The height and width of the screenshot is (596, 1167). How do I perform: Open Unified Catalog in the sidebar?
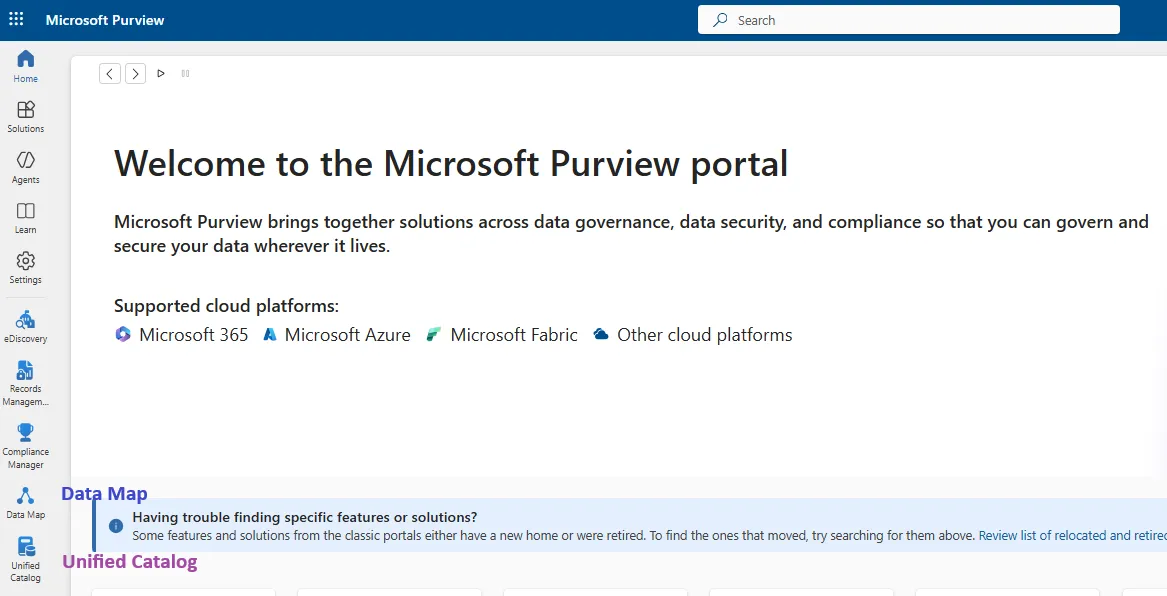pyautogui.click(x=25, y=560)
